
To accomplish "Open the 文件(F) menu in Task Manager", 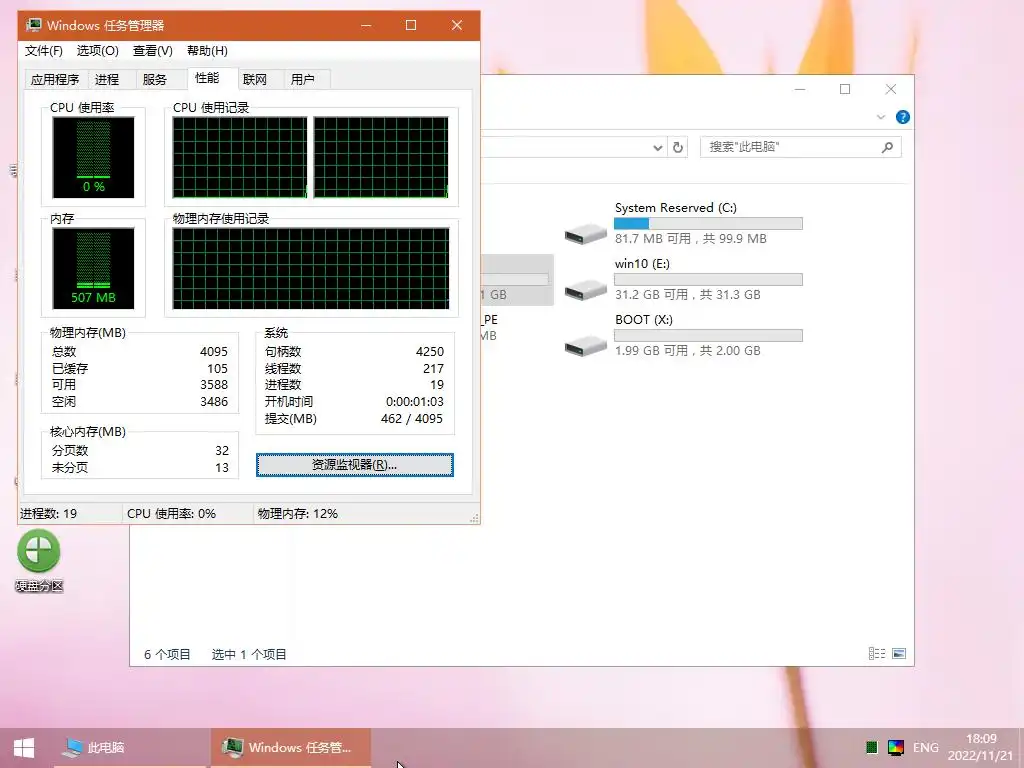I will coord(44,51).
